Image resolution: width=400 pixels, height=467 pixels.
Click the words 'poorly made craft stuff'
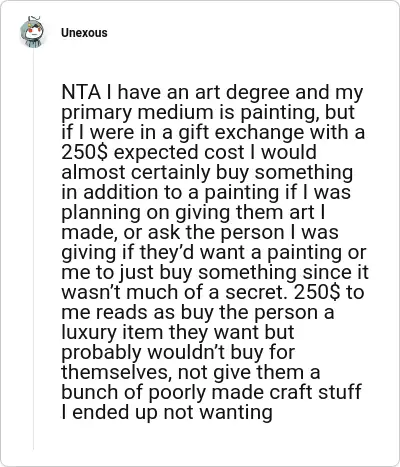[x=255, y=393]
